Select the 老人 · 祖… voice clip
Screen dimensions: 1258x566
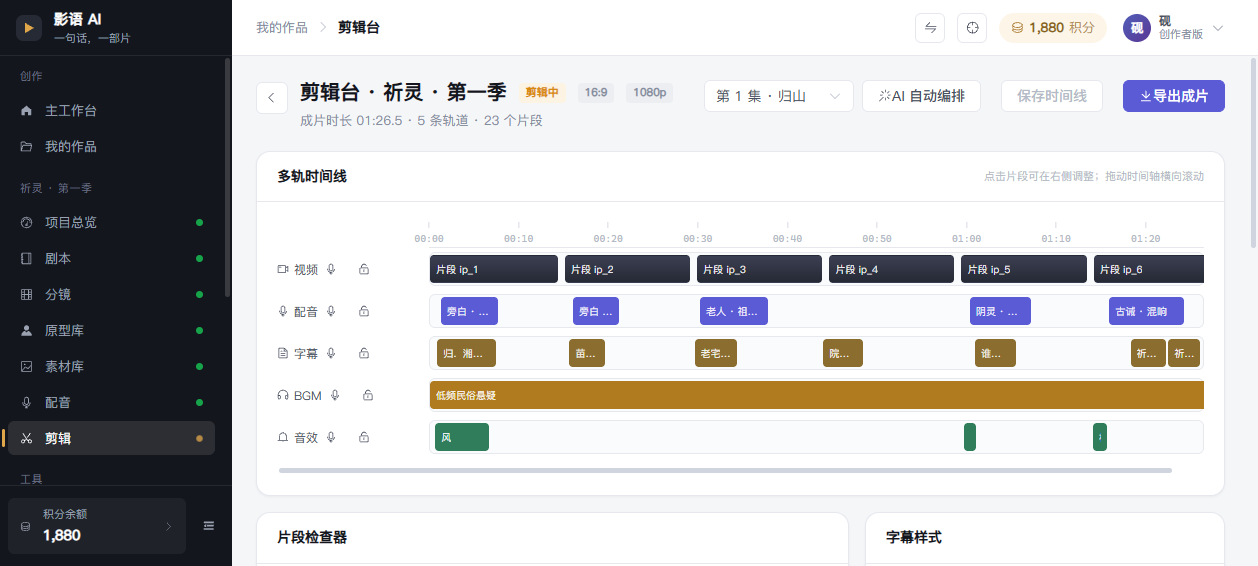point(734,311)
